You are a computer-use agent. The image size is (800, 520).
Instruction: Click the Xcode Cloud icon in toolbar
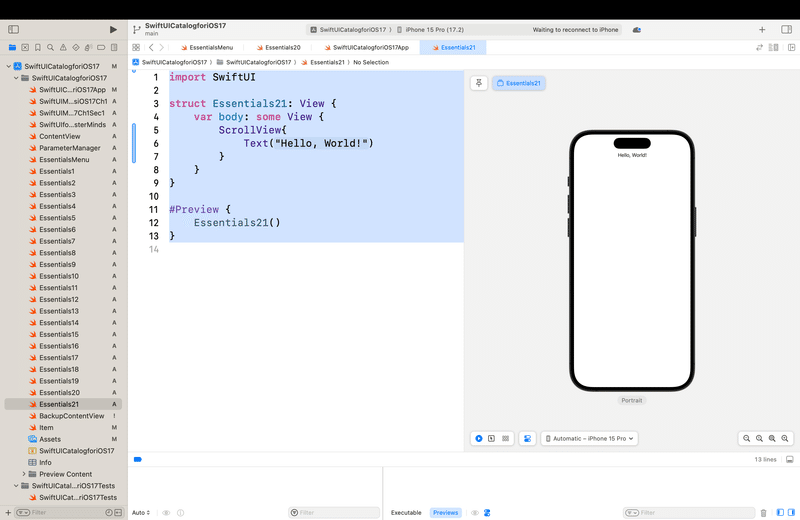pos(637,30)
